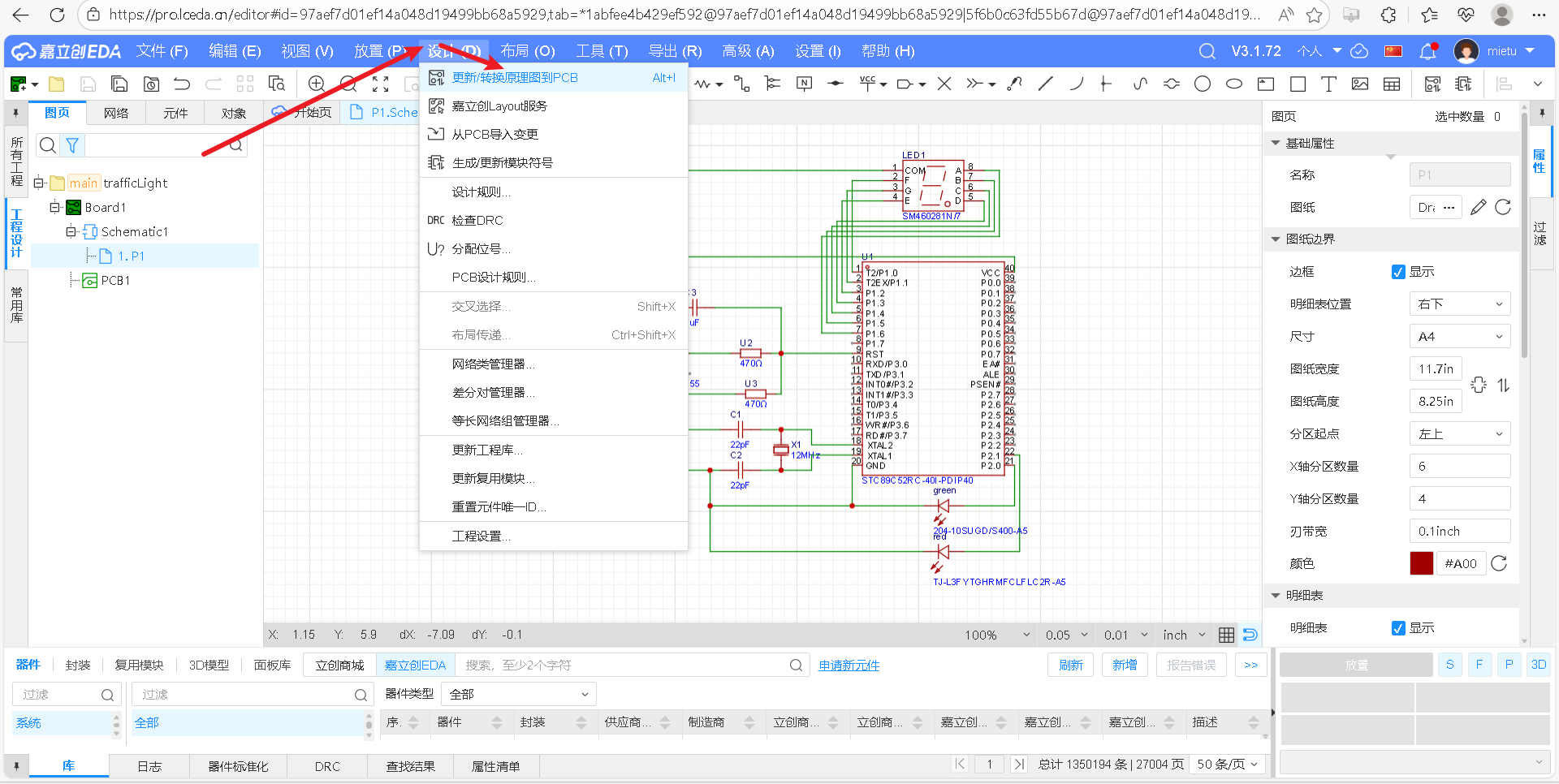Collapse the Board1 tree node
Viewport: 1559px width, 784px height.
[54, 207]
